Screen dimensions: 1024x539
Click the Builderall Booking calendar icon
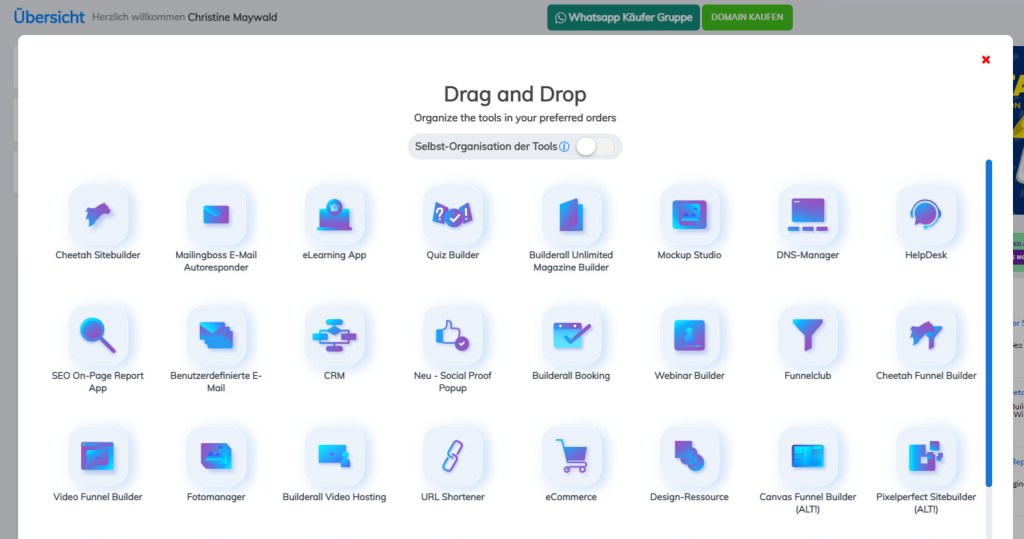[x=571, y=335]
